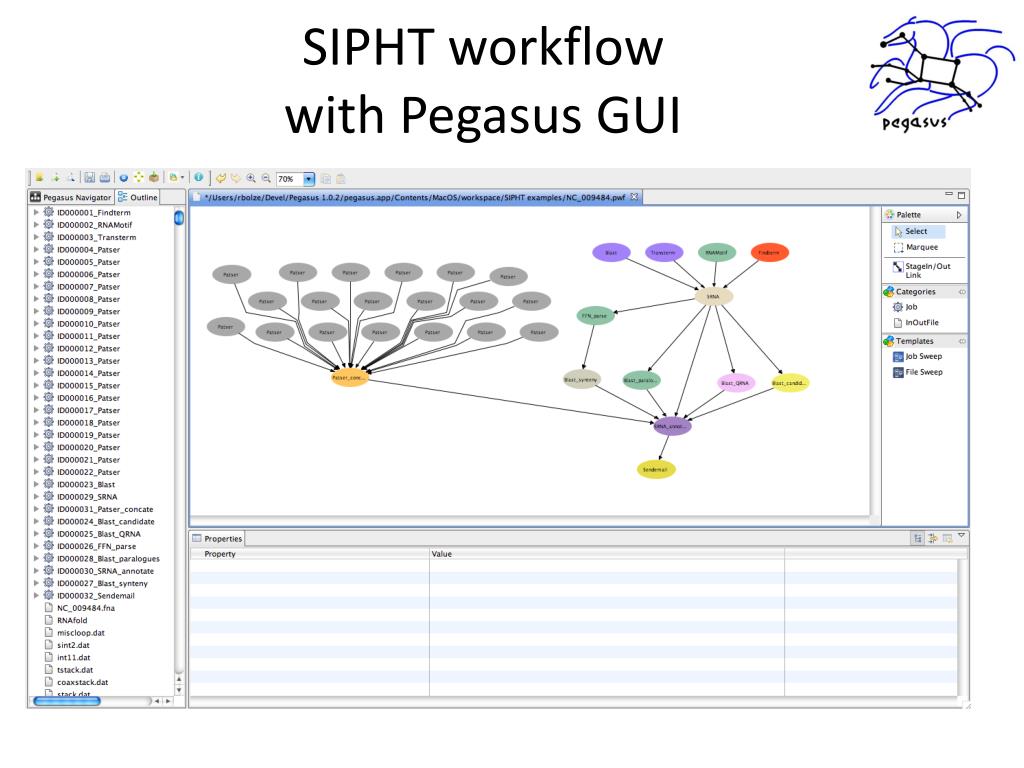Viewport: 1024px width, 768px height.
Task: Maximize the editor pane
Action: (961, 195)
